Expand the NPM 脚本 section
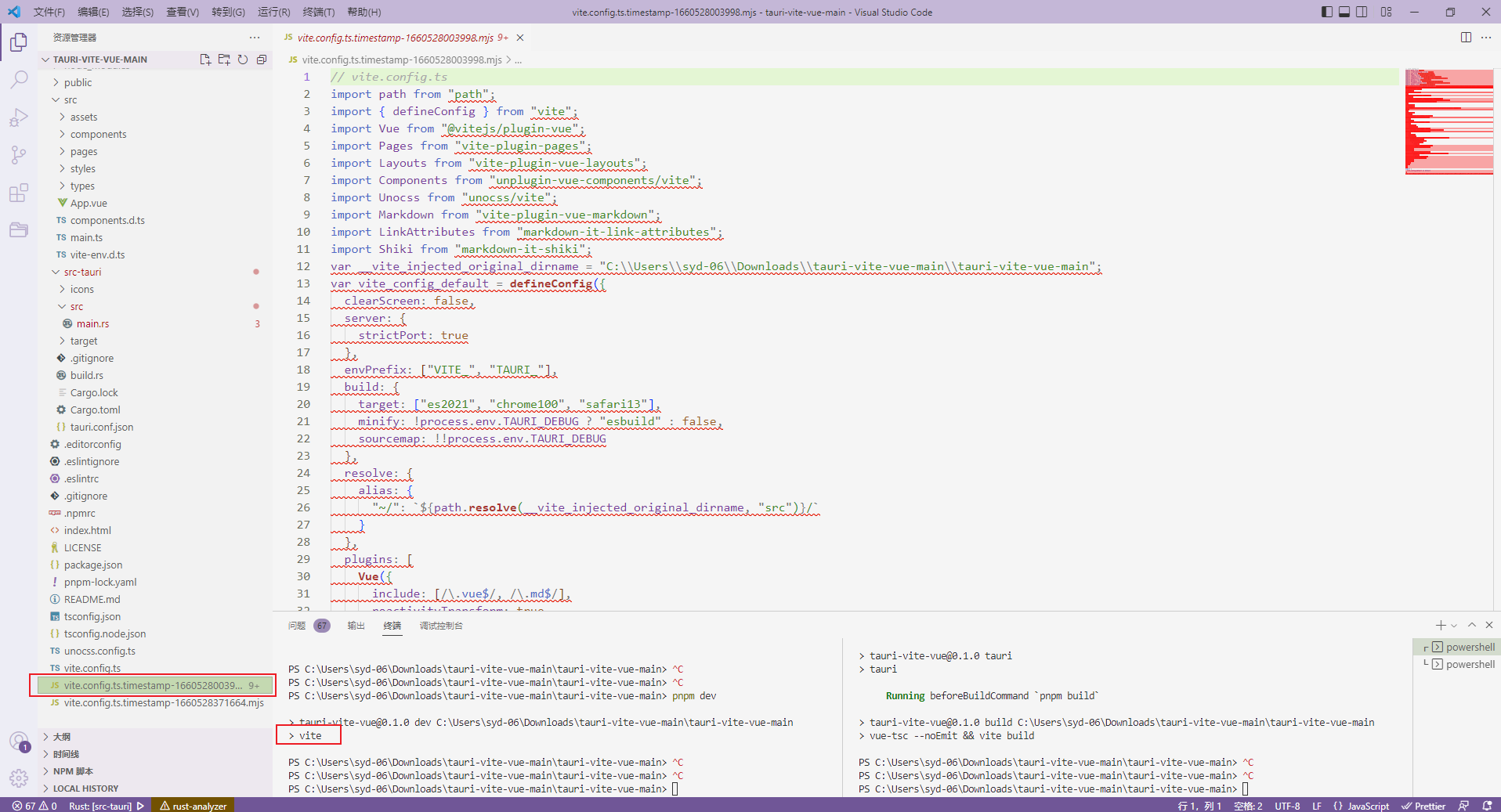 pyautogui.click(x=155, y=770)
